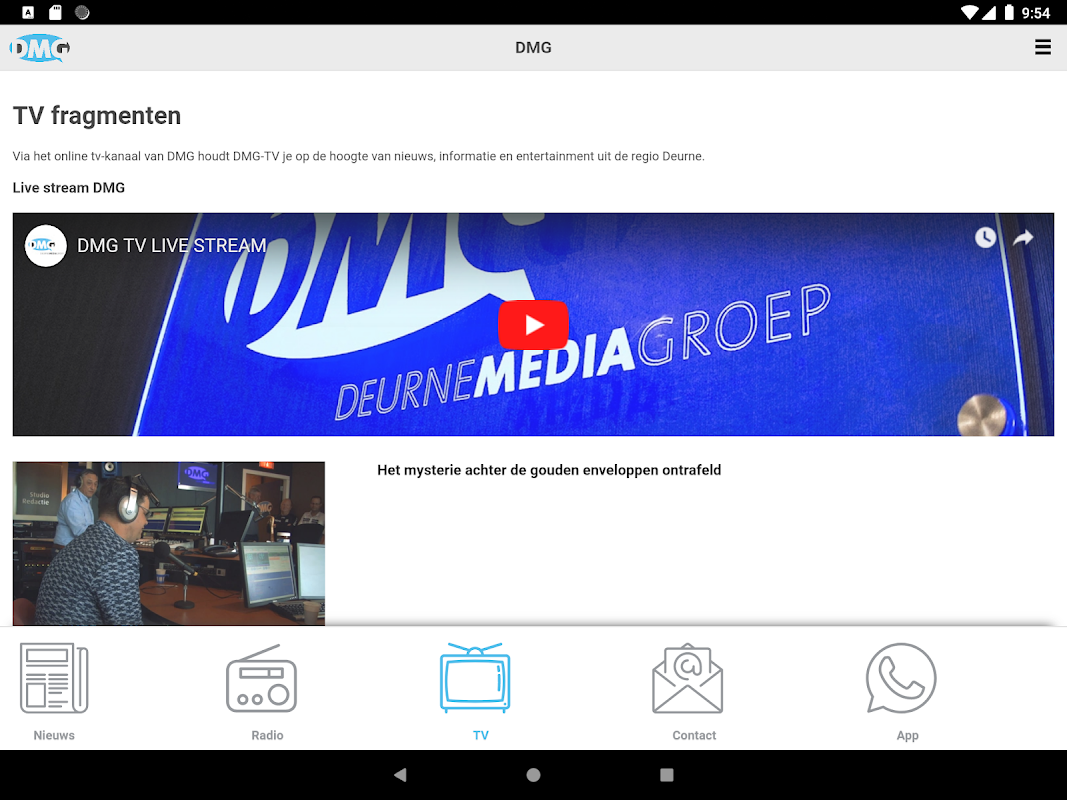Viewport: 1067px width, 800px height.
Task: Click the share arrow on video
Action: 1023,237
